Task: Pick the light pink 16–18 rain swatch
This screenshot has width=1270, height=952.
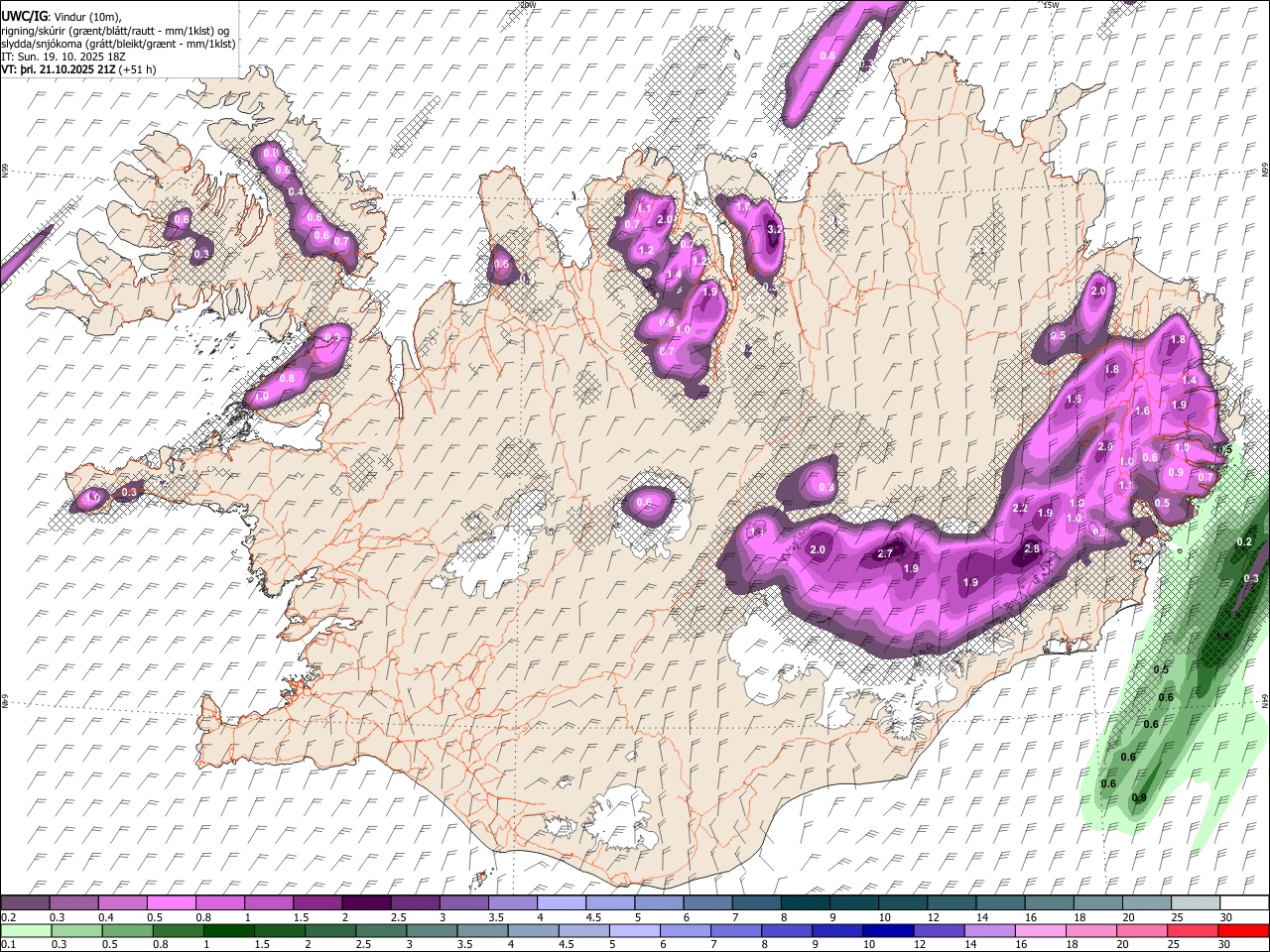Action: pyautogui.click(x=1040, y=931)
